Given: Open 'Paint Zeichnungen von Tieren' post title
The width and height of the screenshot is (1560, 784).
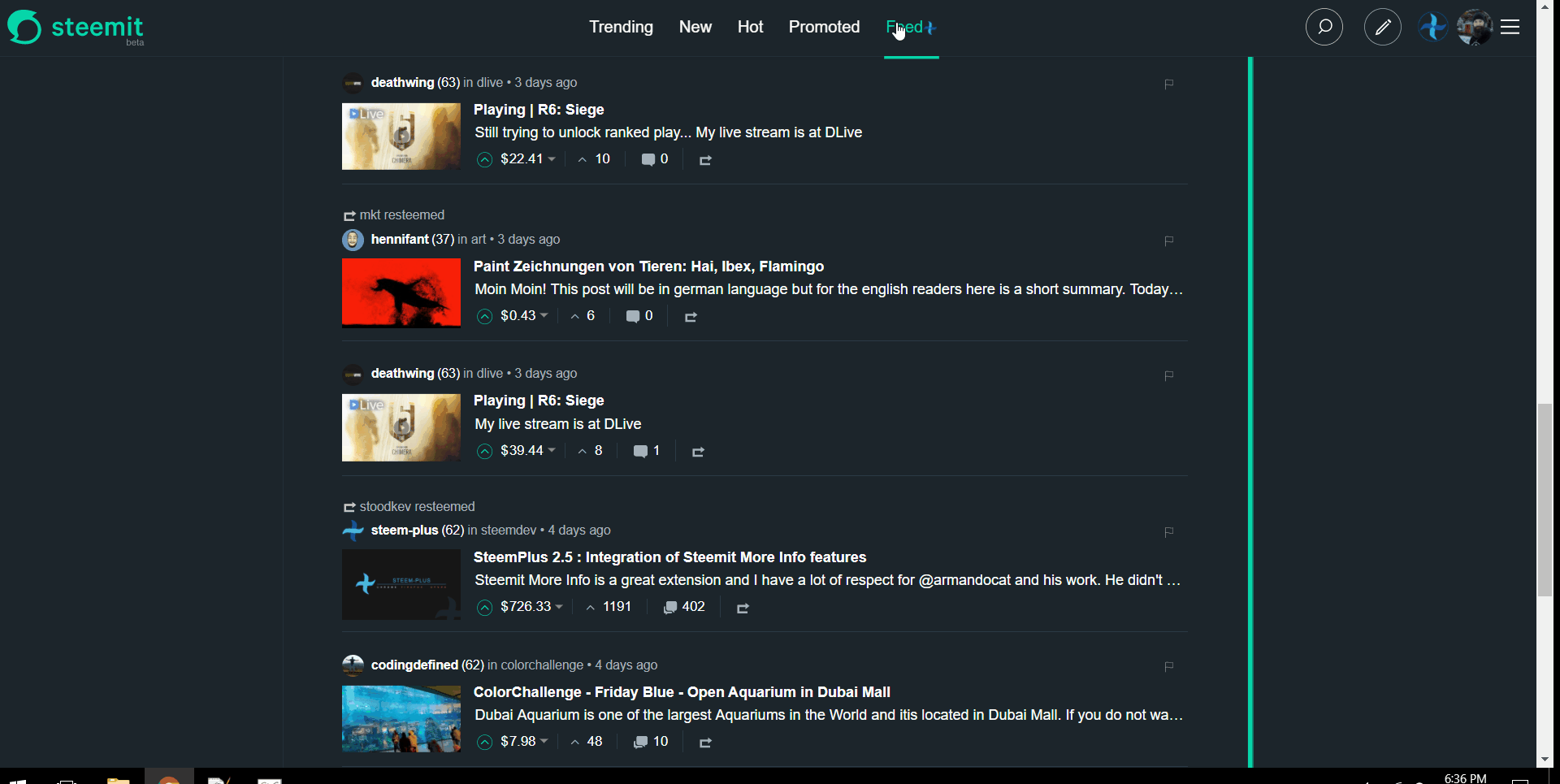Looking at the screenshot, I should tap(648, 266).
